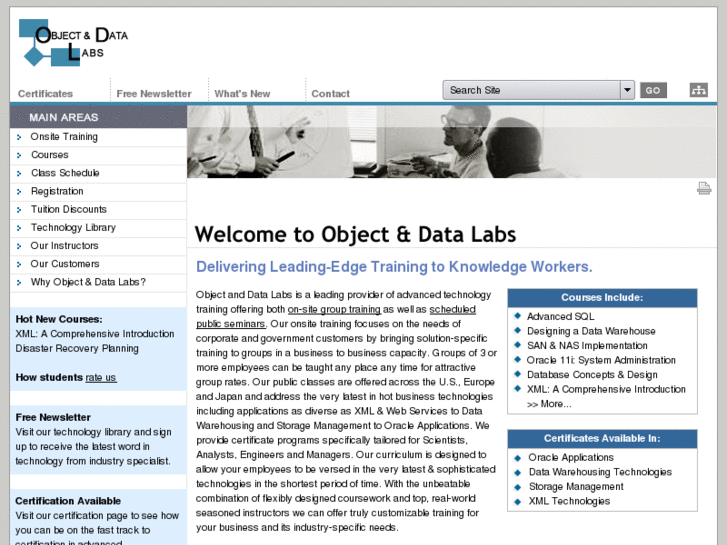The image size is (727, 545).
Task: Click the rate us link
Action: point(101,378)
